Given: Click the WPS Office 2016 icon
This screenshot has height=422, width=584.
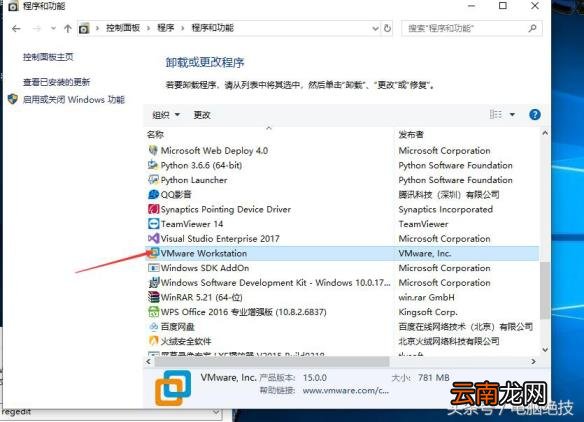Looking at the screenshot, I should [153, 312].
